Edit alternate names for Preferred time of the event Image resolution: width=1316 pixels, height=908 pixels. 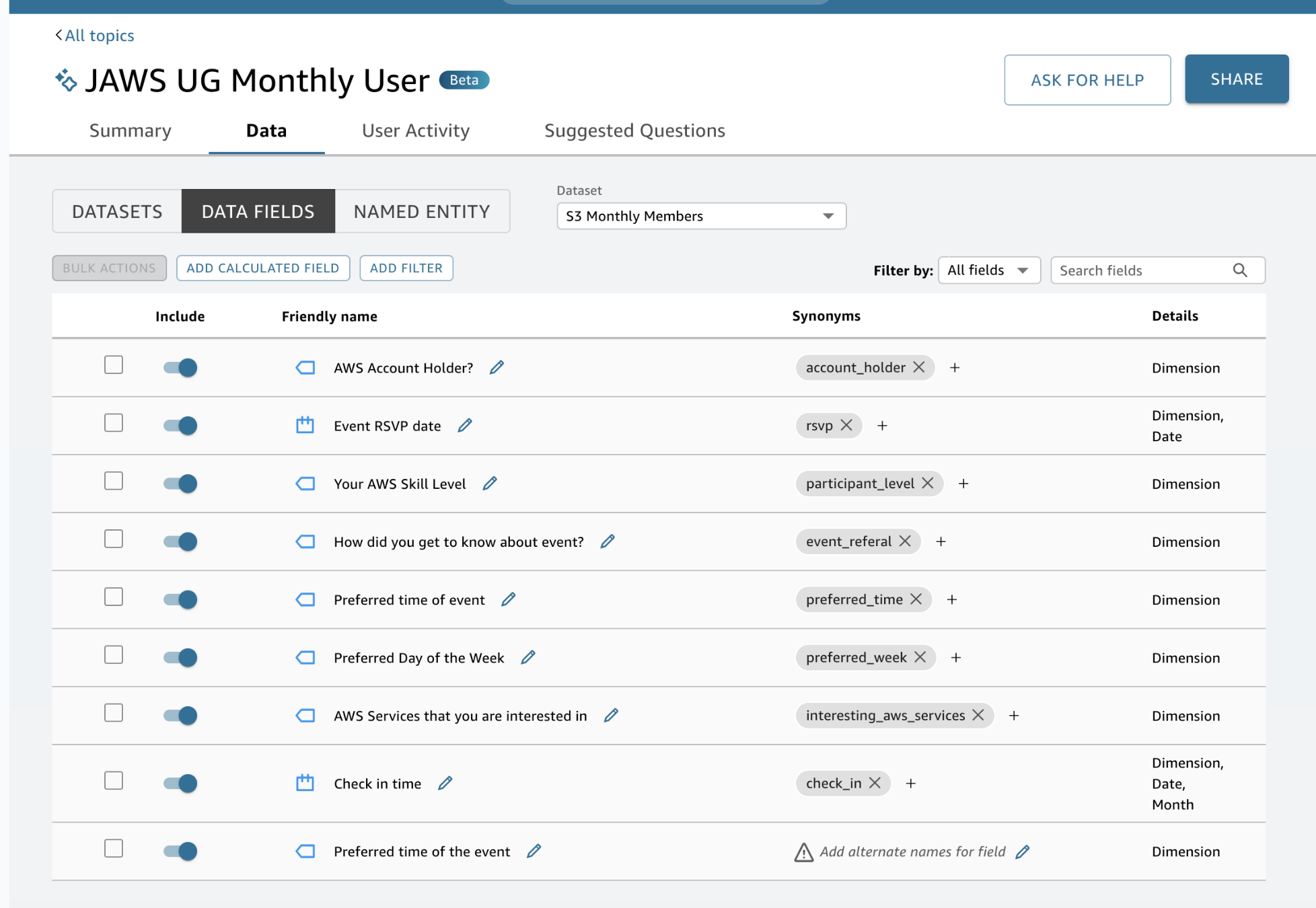pos(1023,852)
